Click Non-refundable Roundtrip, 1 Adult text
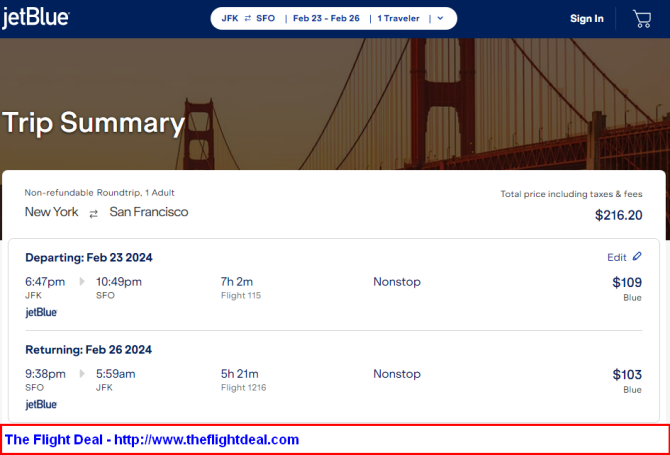Viewport: 670px width, 455px height. pos(99,193)
